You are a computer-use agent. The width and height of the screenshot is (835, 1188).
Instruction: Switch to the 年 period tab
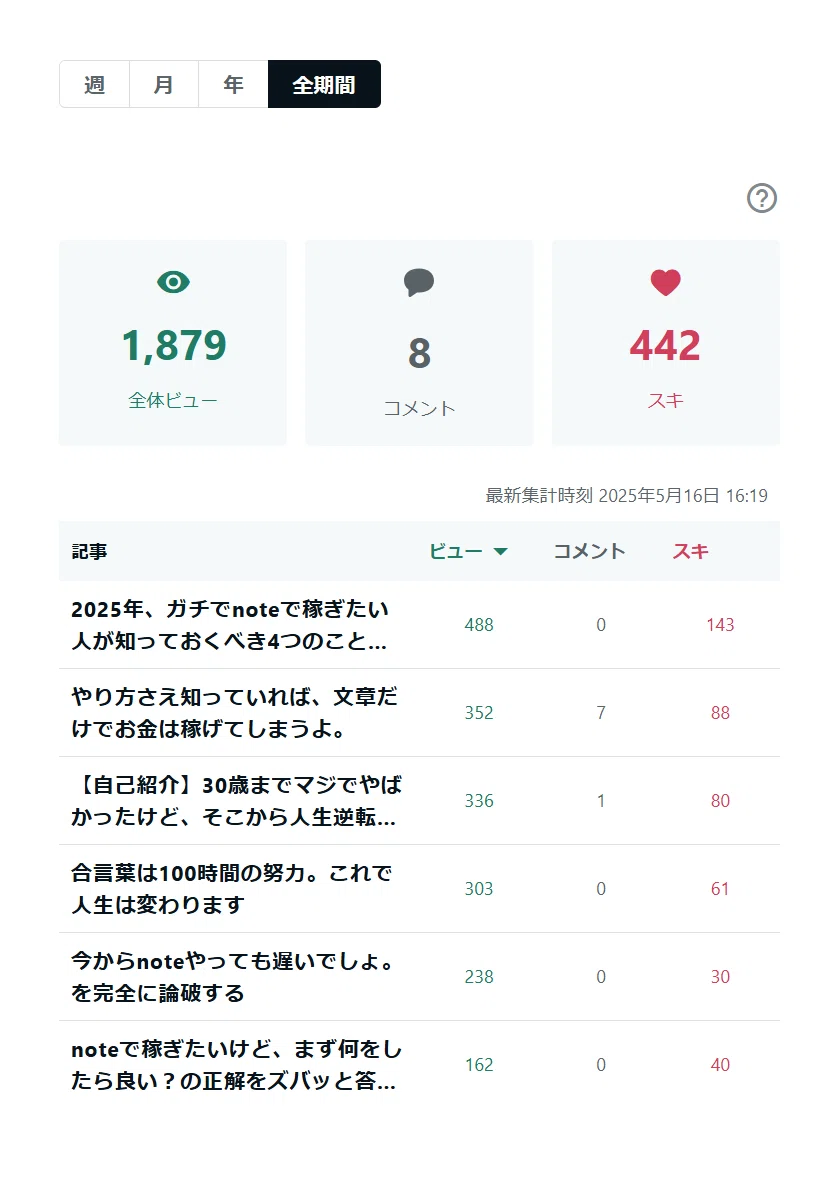233,84
